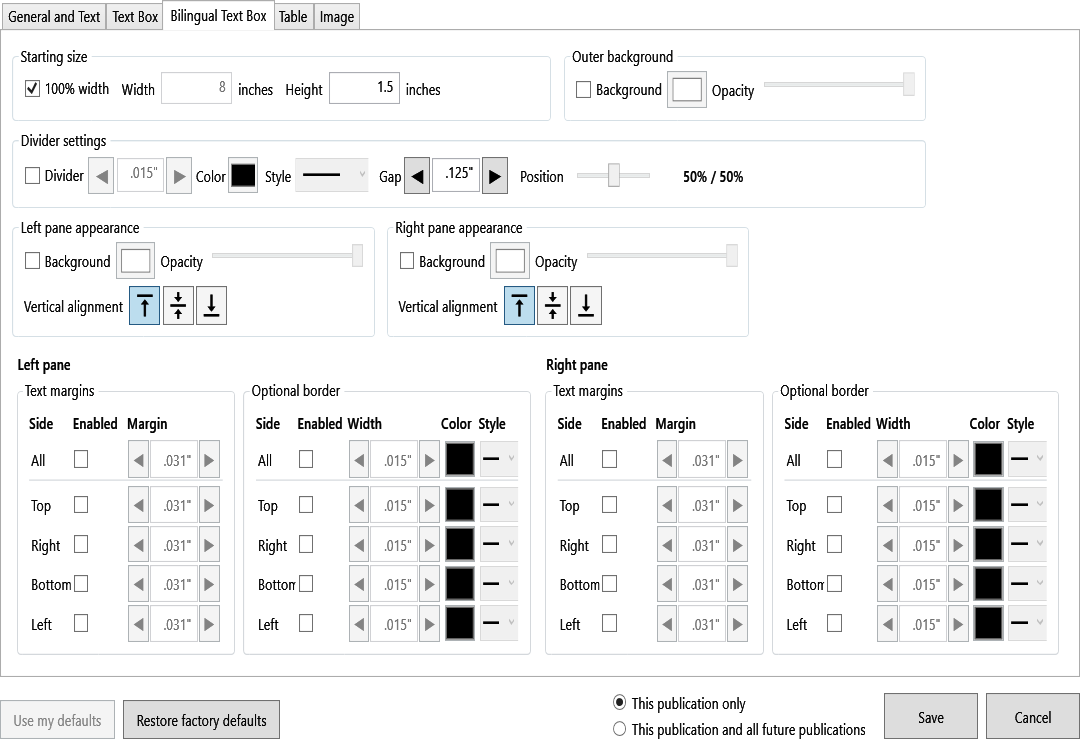Enable left pane All text margin checkbox
1080x740 pixels.
81,459
